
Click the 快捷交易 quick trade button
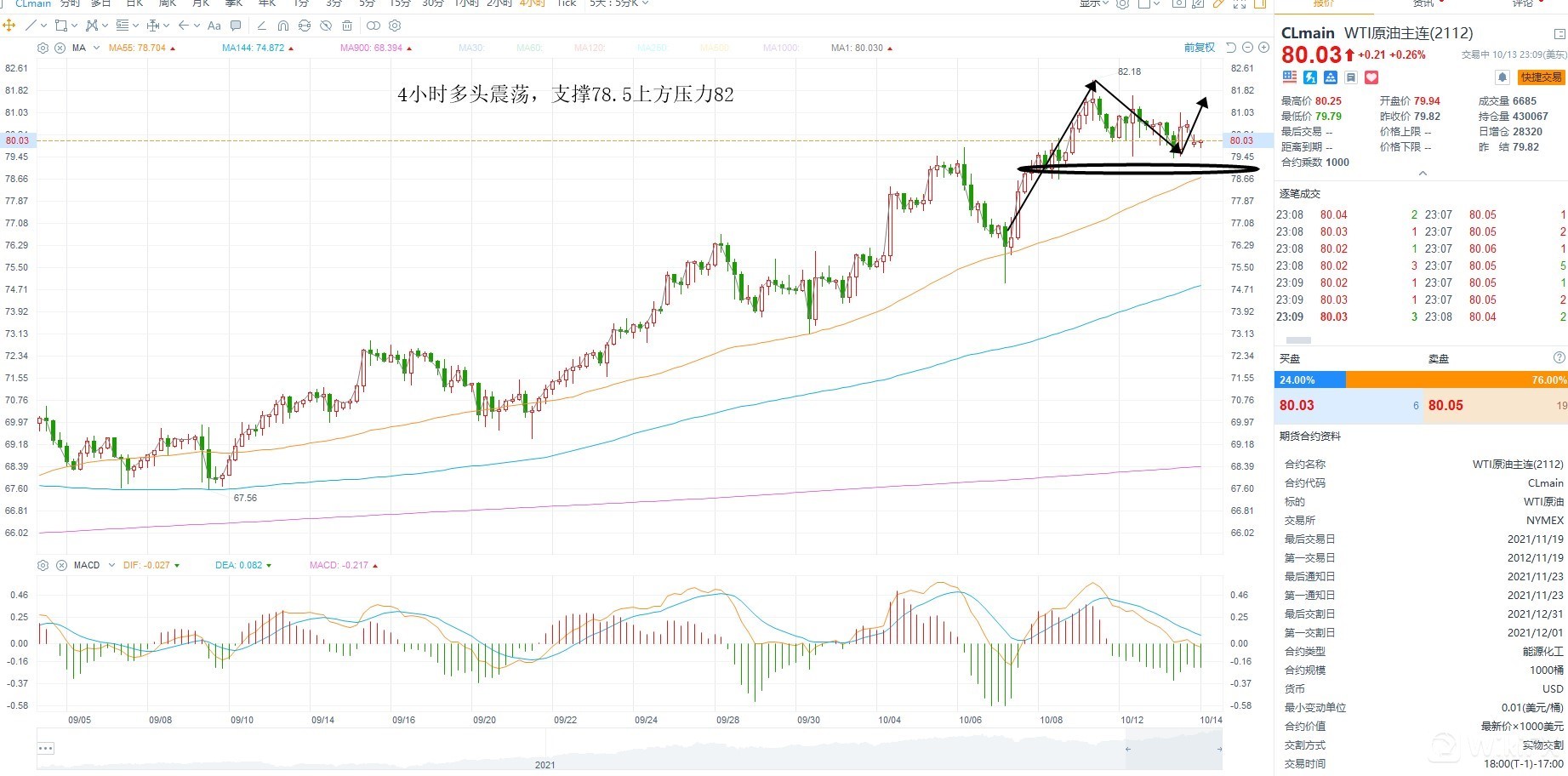[1542, 77]
